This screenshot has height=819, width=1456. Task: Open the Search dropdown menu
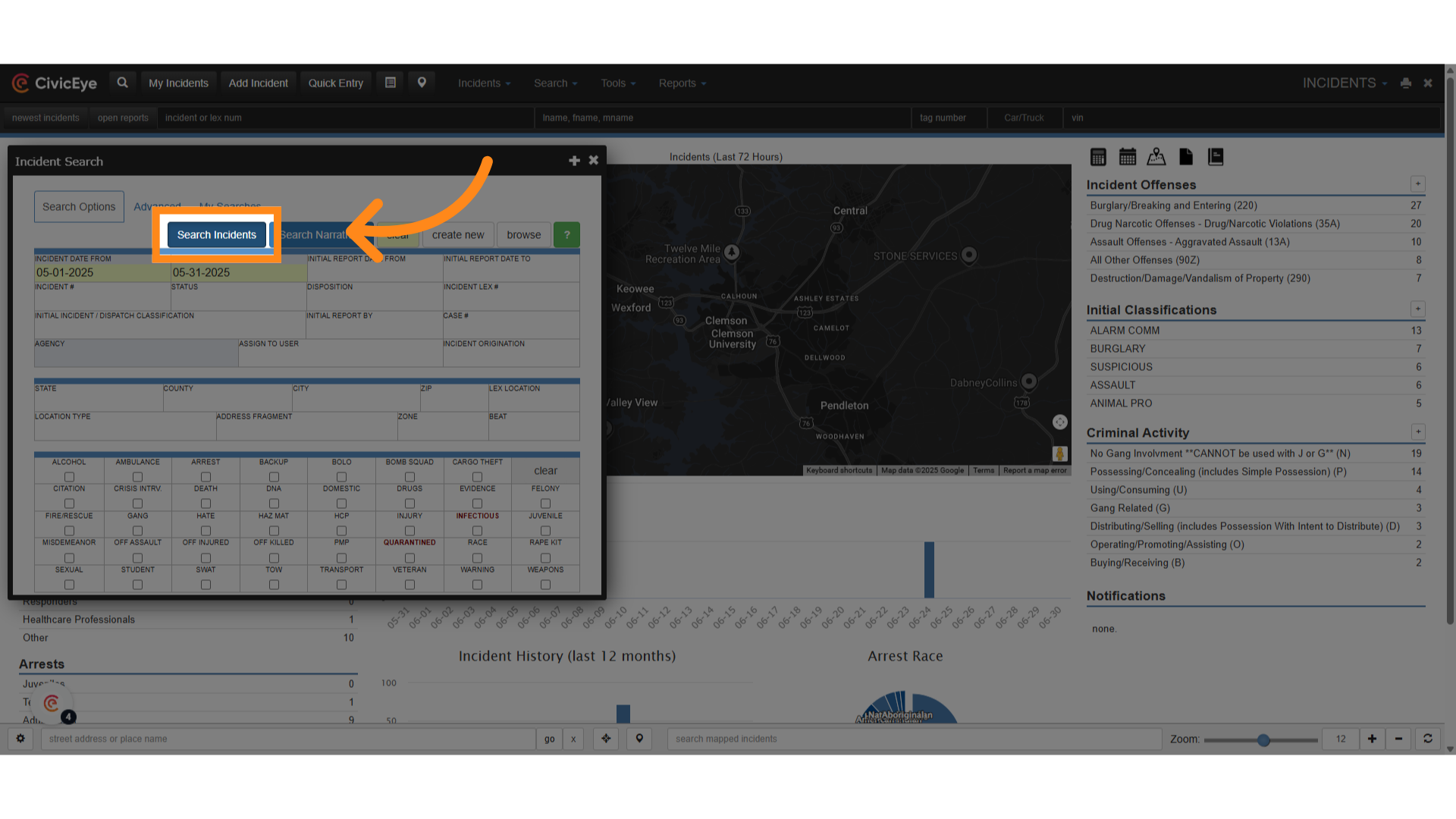[x=555, y=83]
